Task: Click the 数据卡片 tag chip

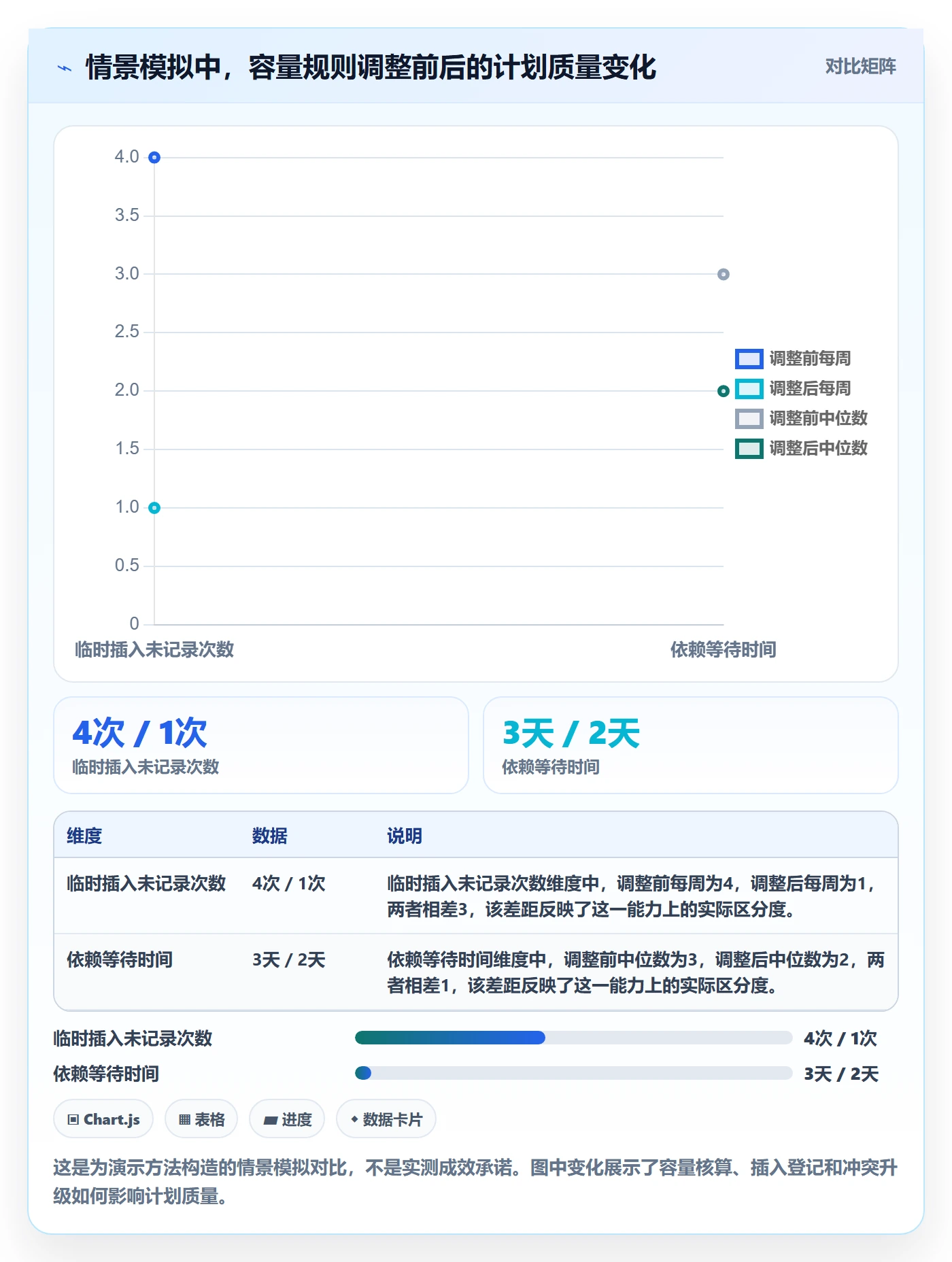Action: [x=386, y=1119]
